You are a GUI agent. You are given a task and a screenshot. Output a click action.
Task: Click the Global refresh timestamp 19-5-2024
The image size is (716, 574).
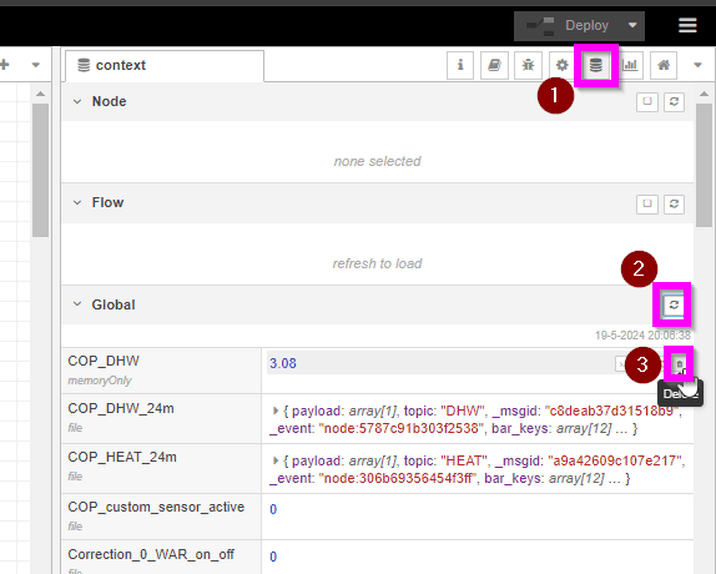(x=642, y=336)
